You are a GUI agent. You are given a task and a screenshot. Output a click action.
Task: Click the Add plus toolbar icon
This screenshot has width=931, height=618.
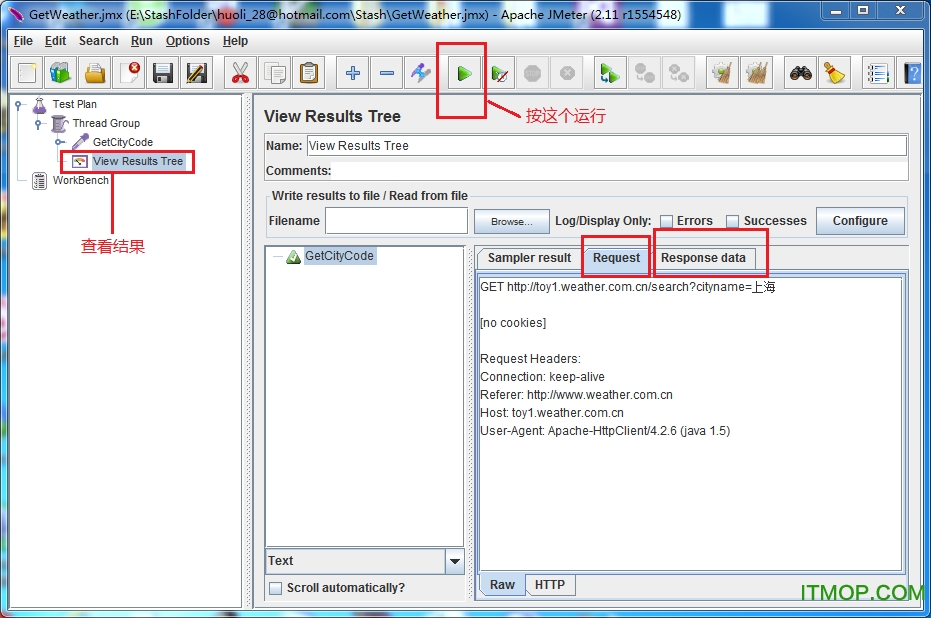pos(352,73)
